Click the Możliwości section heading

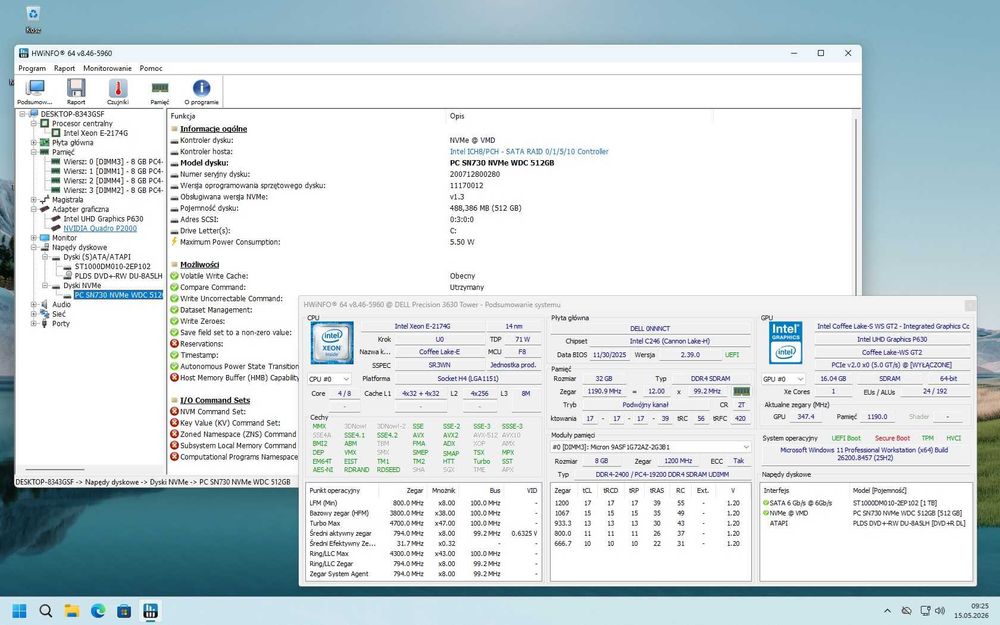(x=199, y=265)
